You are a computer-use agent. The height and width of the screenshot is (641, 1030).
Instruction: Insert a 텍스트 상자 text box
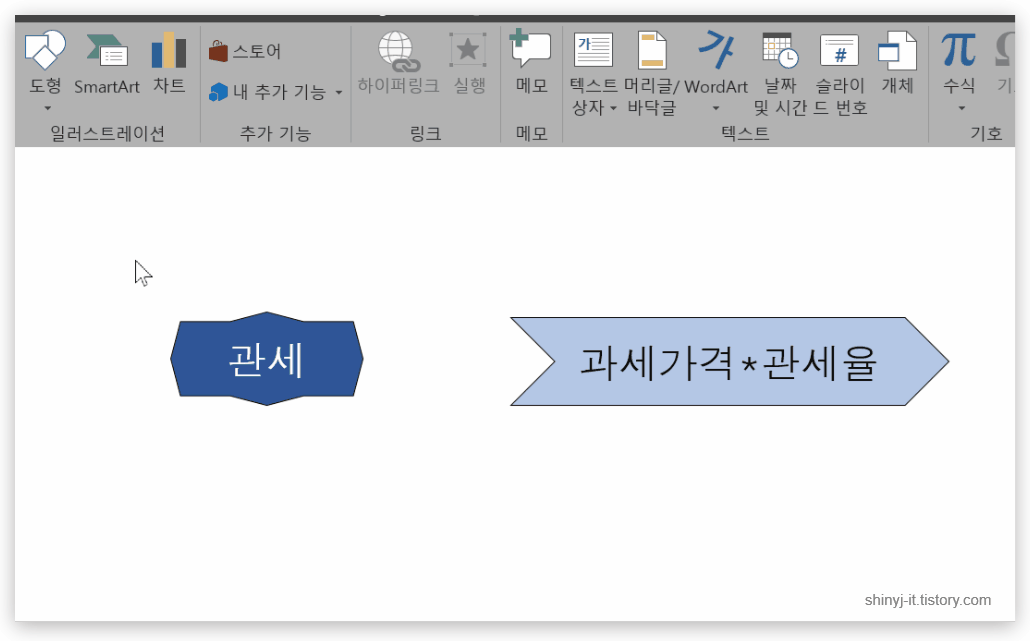tap(593, 74)
